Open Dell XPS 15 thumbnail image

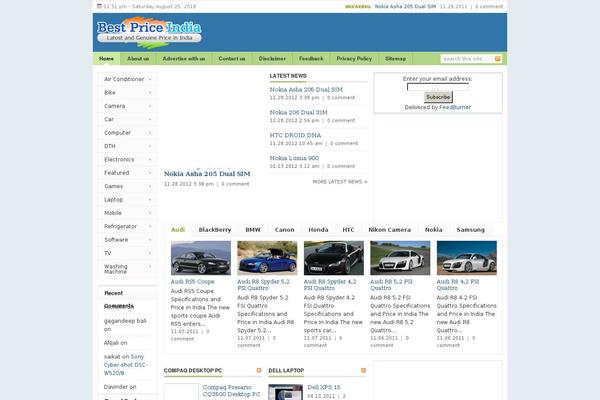[x=285, y=392]
